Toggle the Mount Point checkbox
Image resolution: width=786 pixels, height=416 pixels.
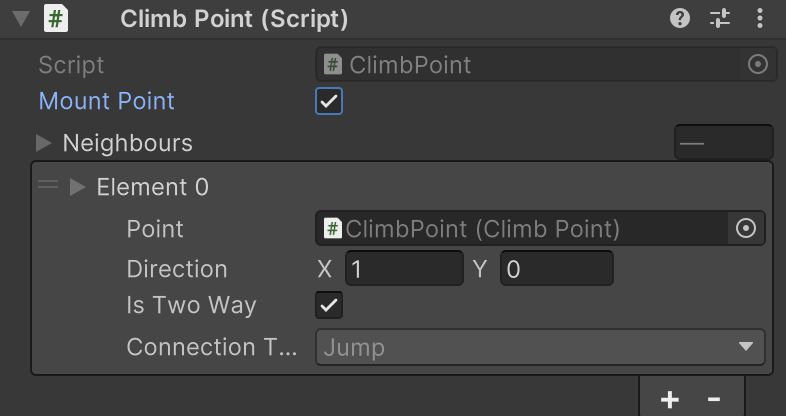tap(329, 101)
